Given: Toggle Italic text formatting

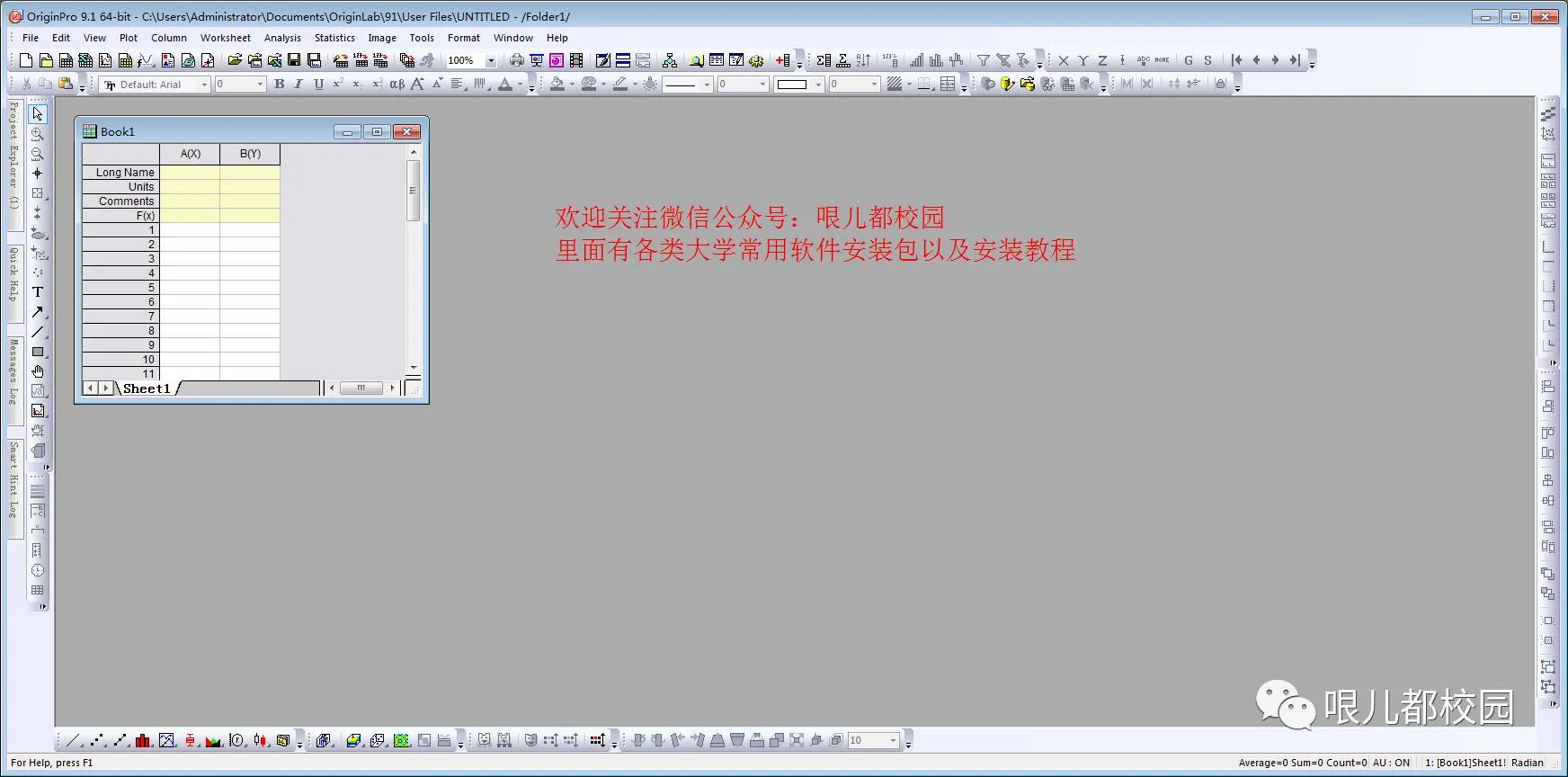Looking at the screenshot, I should pos(298,84).
